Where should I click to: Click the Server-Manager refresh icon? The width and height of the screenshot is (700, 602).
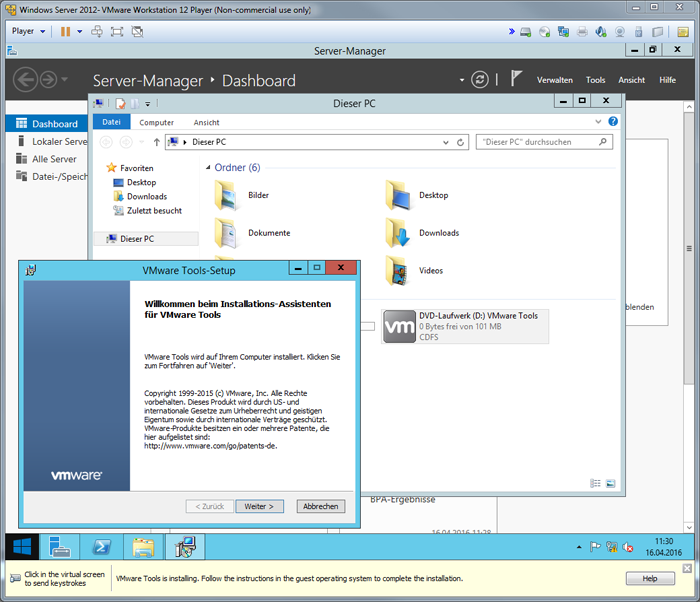[479, 80]
